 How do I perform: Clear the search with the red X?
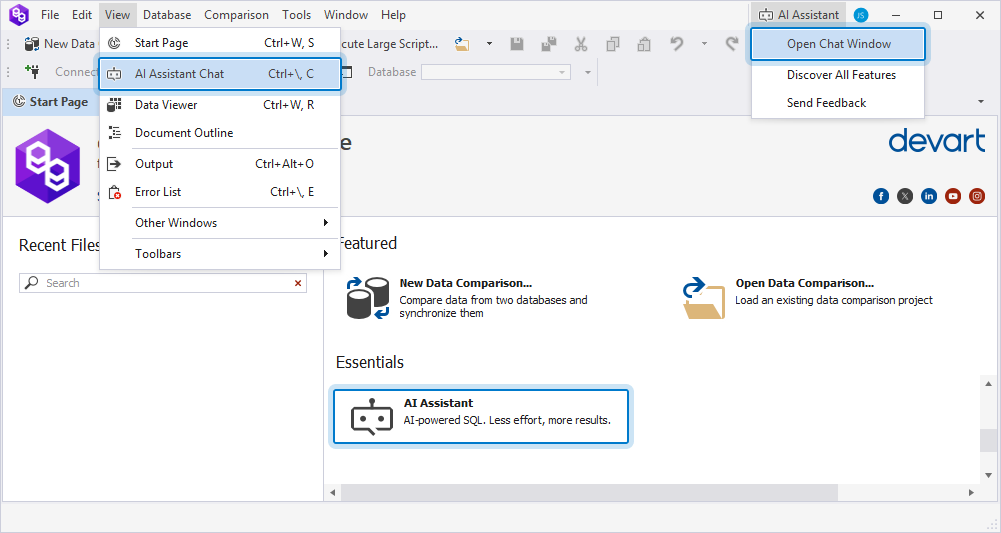point(297,283)
